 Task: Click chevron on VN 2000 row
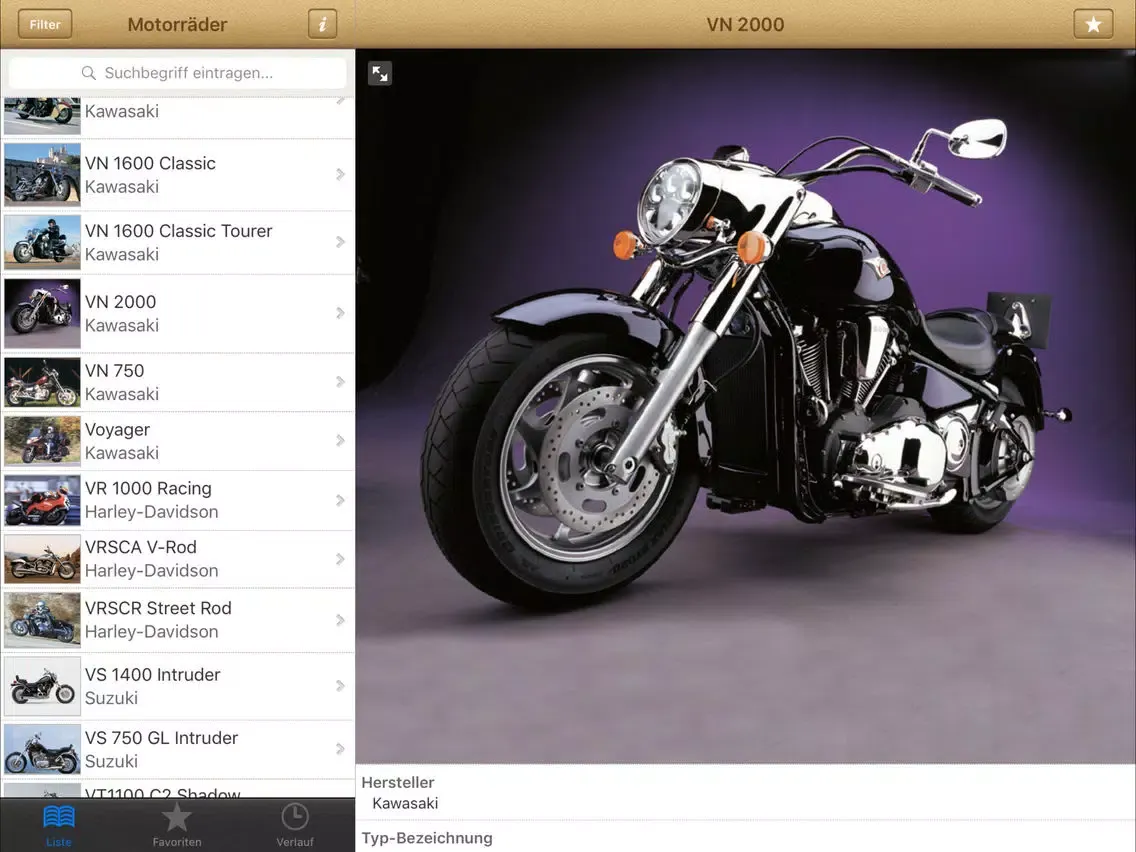[x=341, y=313]
